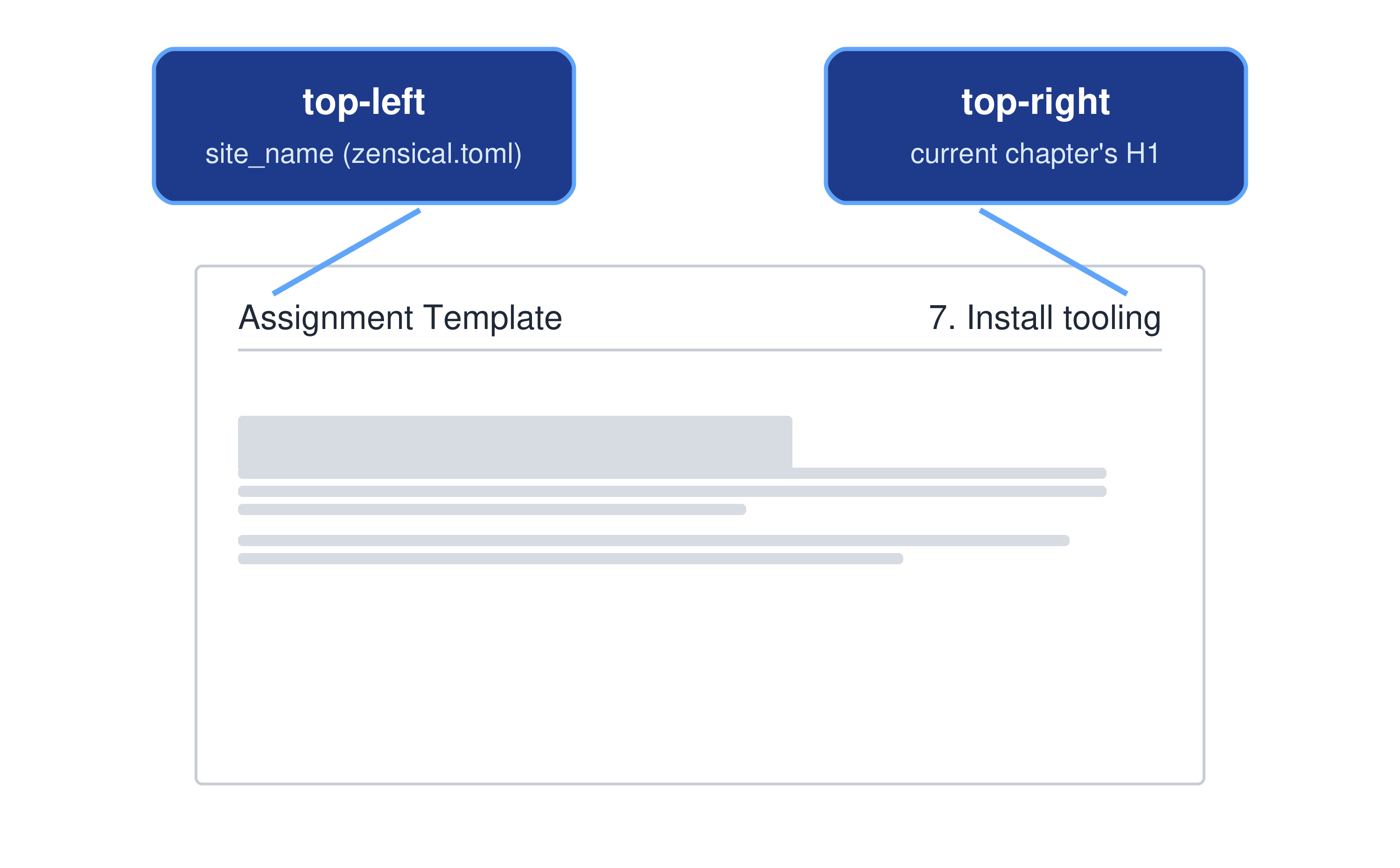This screenshot has width=1400, height=868.
Task: Click the last gray placeholder line
Action: pos(570,559)
